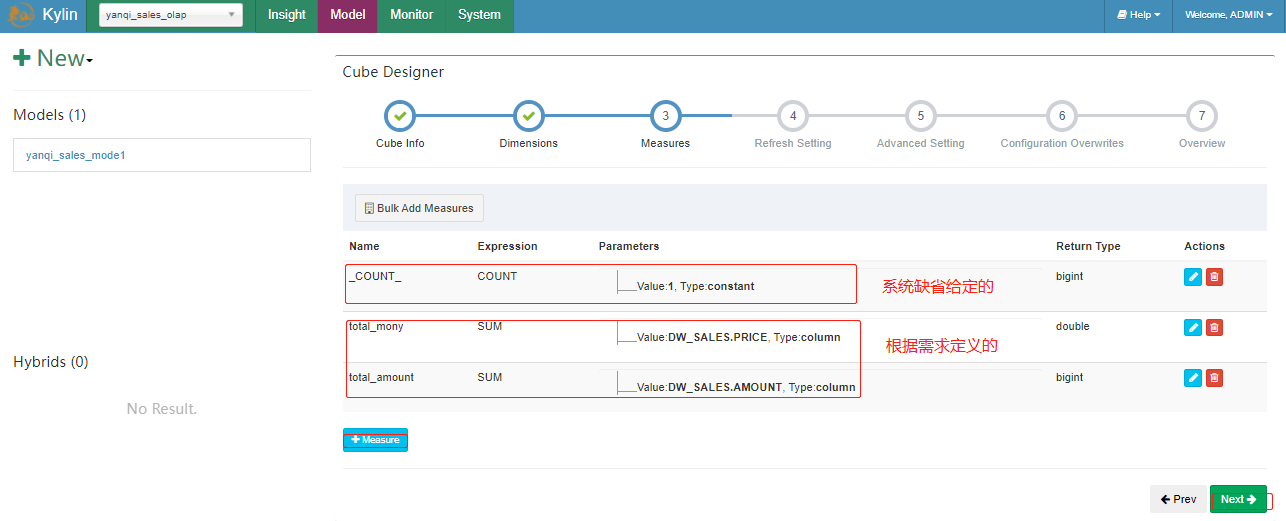Open the yanqi_sales_olap project dropdown

click(171, 15)
